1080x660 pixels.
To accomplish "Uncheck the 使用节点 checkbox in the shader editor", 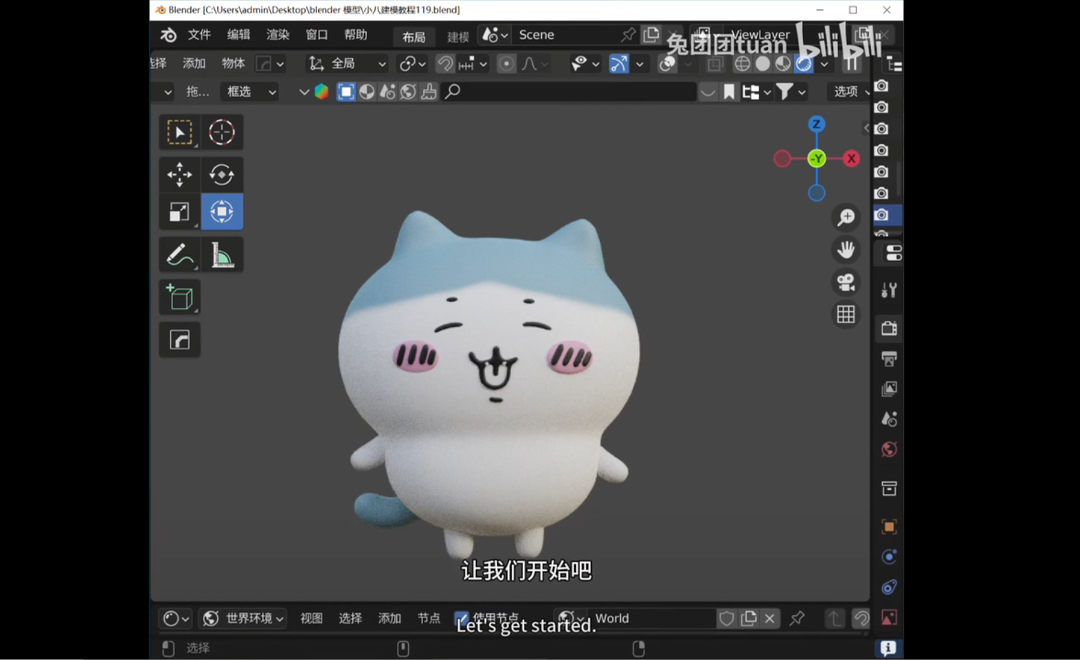I will 462,617.
